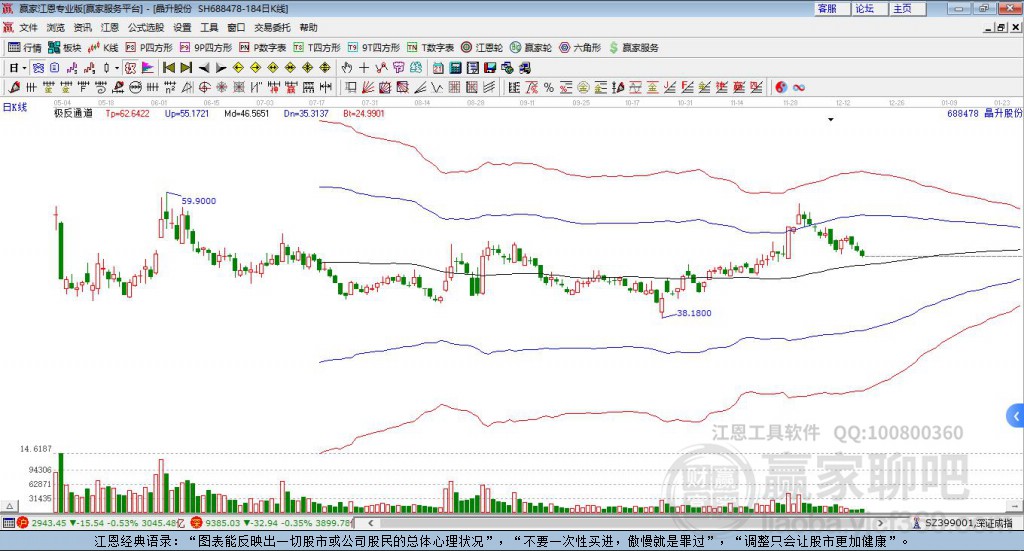Select the pencil drawing tool
Viewport: 1024px width, 551px height.
pos(14,87)
